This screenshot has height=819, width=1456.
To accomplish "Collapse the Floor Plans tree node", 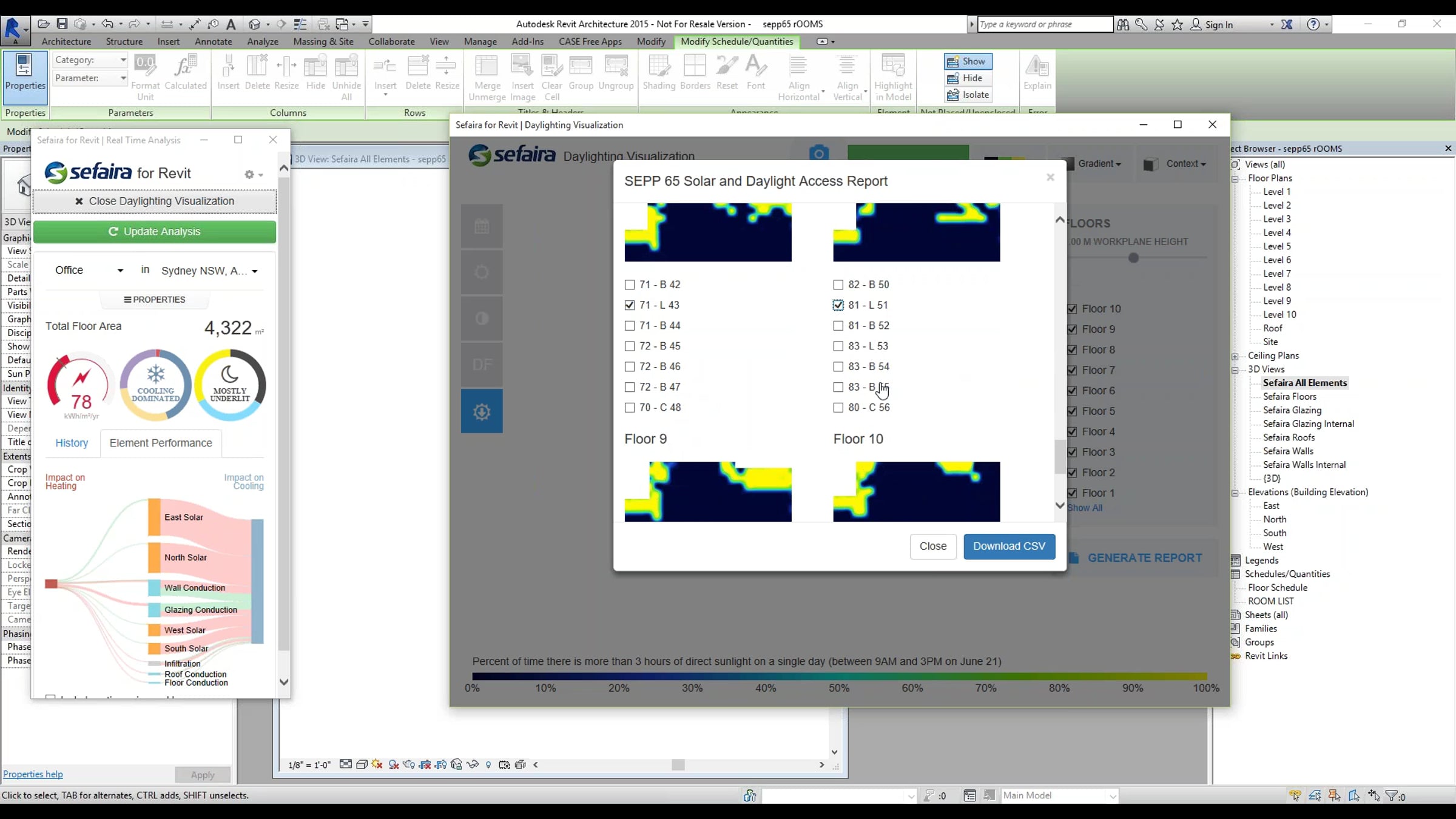I will (1235, 179).
